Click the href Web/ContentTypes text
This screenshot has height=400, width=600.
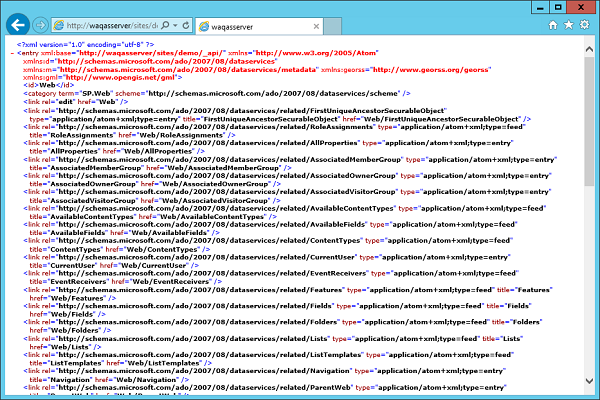pos(153,249)
